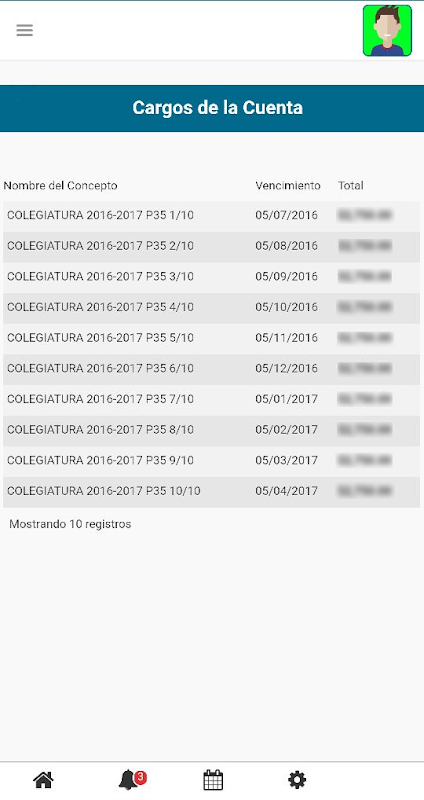Image resolution: width=424 pixels, height=800 pixels.
Task: Select the COLEGIATURA 2016-2017 P35 6/10 row
Action: 212,369
